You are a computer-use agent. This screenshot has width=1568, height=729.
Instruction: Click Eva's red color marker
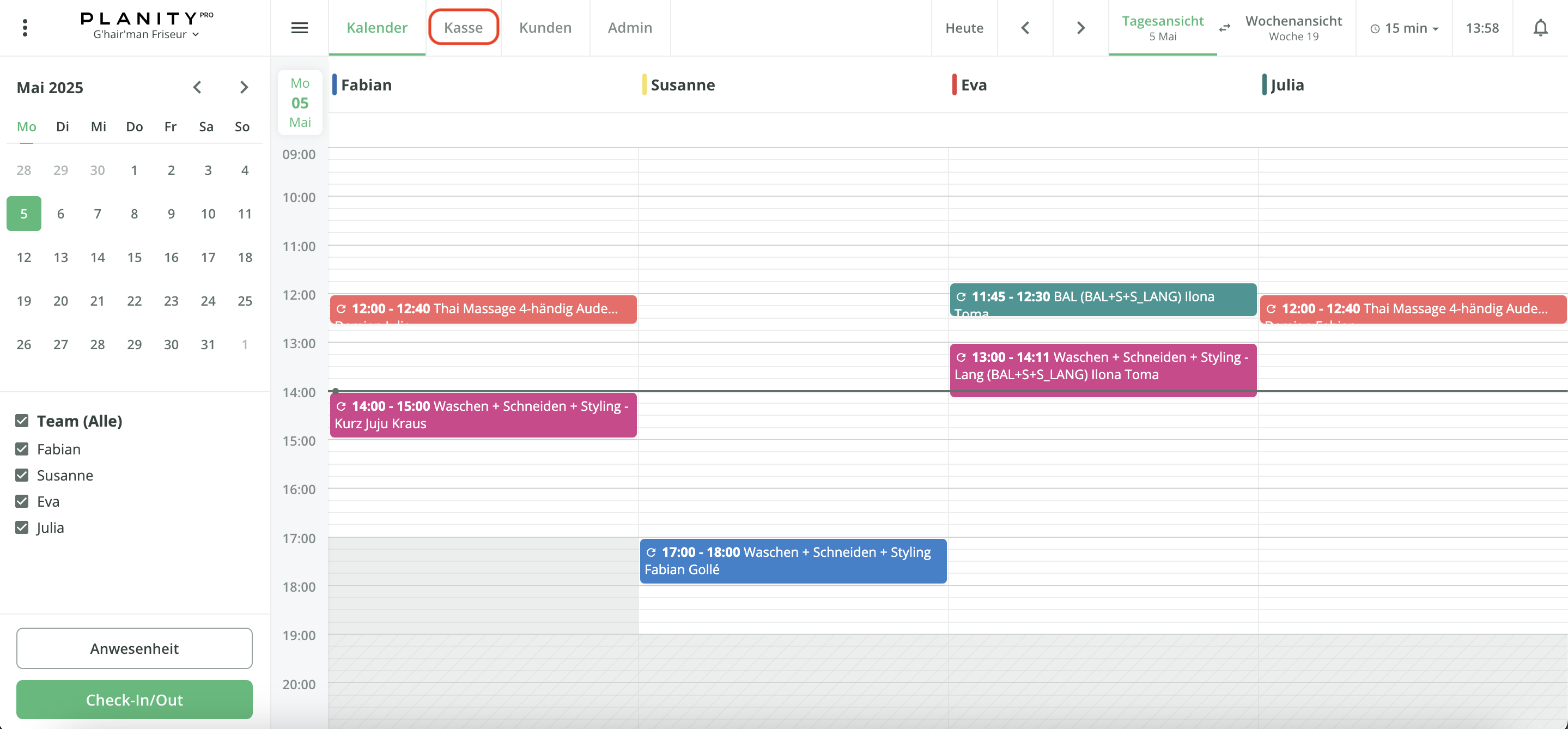click(954, 84)
